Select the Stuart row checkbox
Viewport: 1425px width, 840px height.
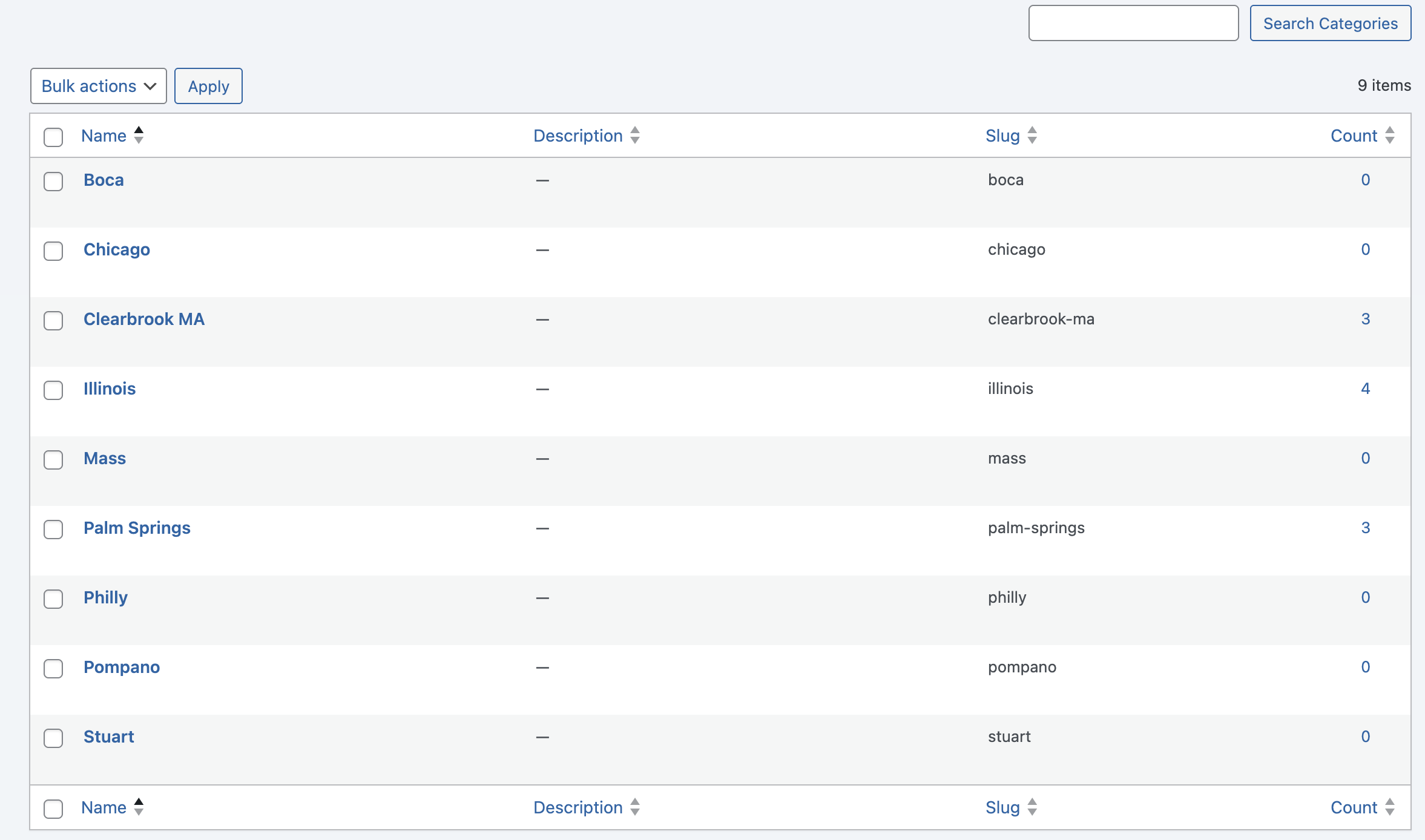[53, 738]
